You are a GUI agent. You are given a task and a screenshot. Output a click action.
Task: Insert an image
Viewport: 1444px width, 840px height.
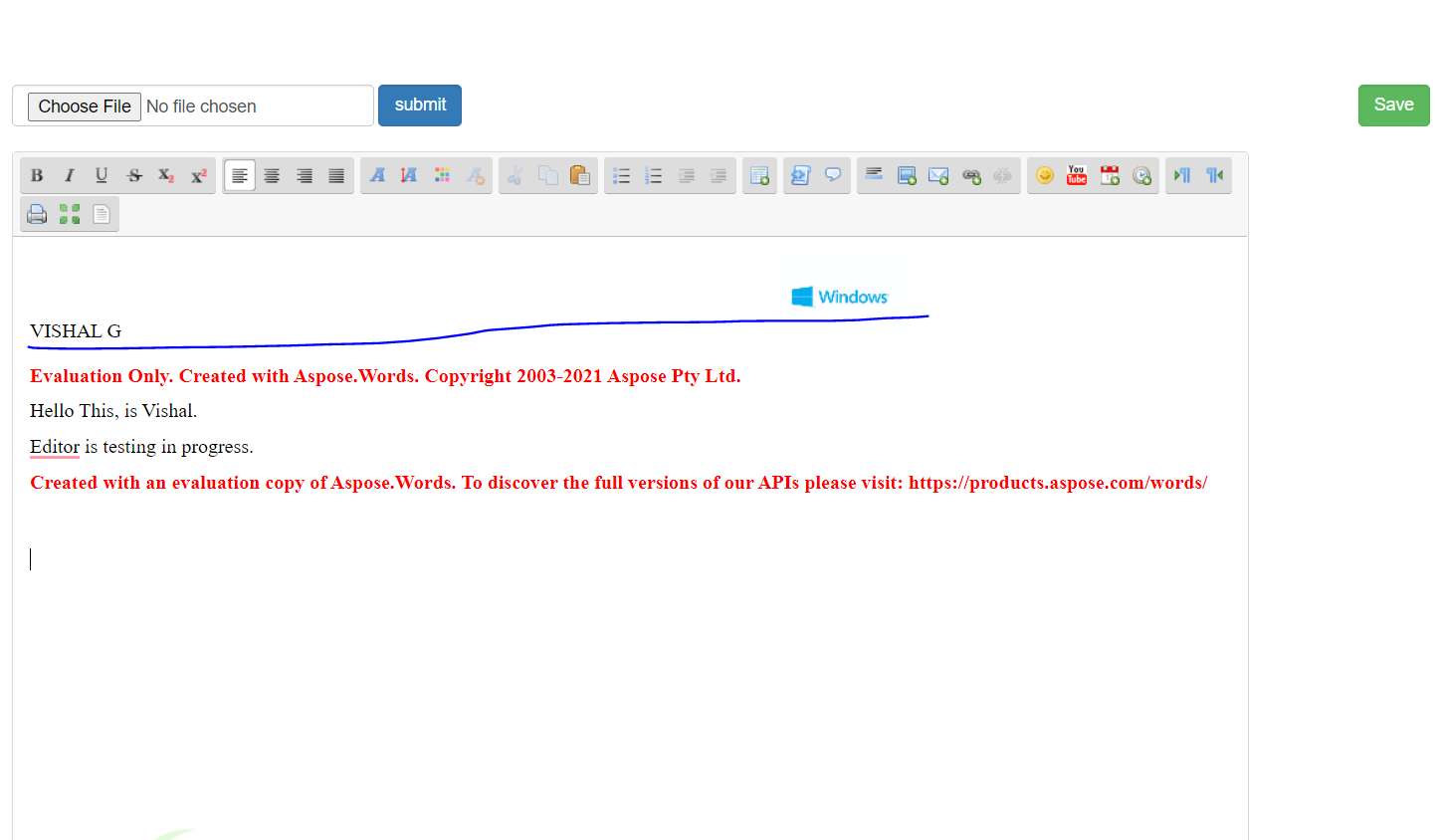[907, 176]
